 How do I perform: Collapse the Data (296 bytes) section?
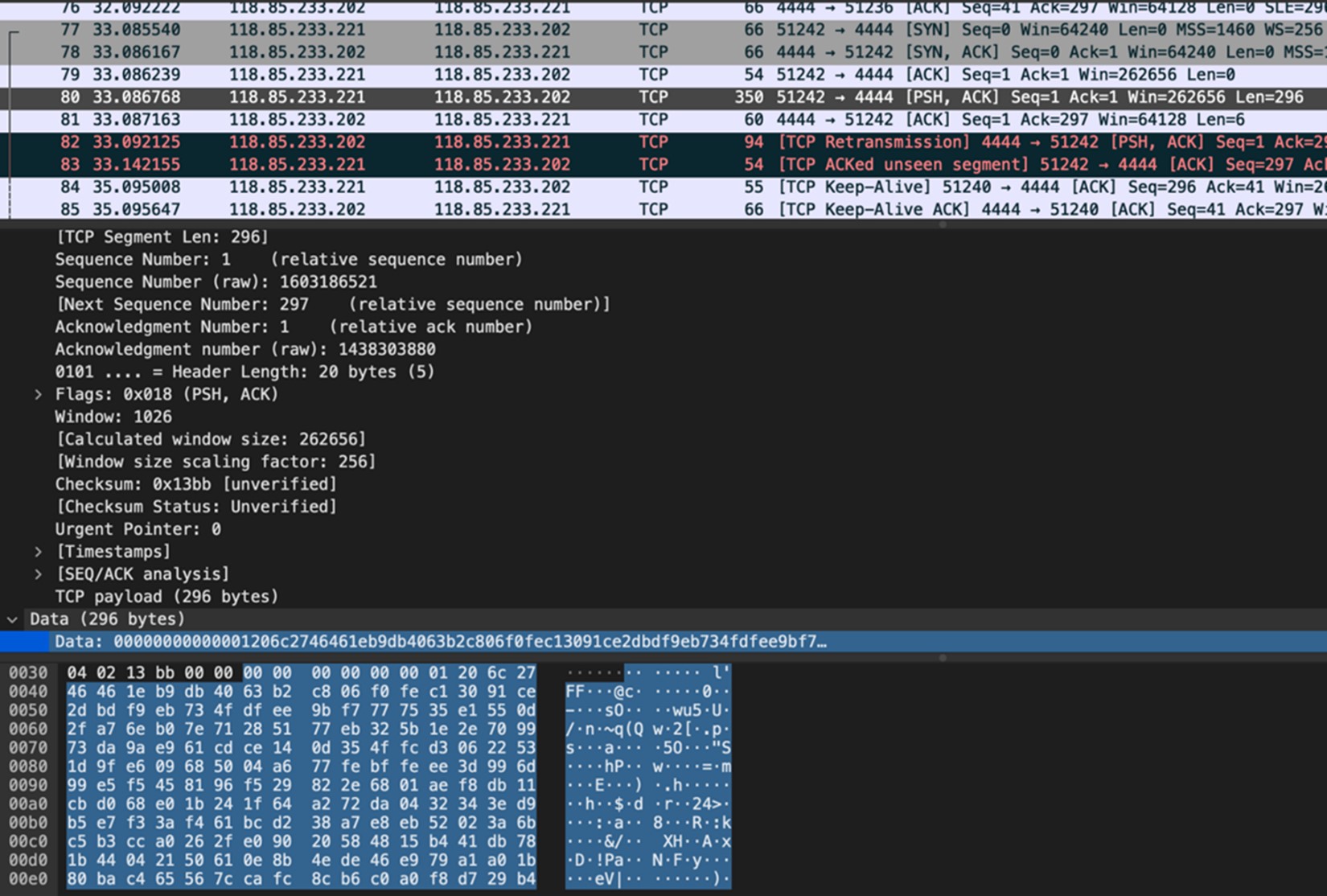12,619
